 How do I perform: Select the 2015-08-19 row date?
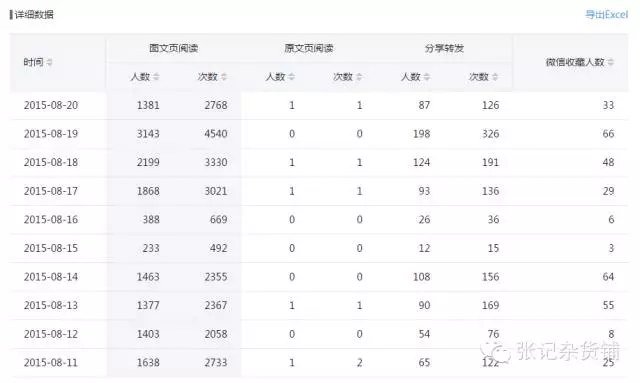pyautogui.click(x=51, y=134)
